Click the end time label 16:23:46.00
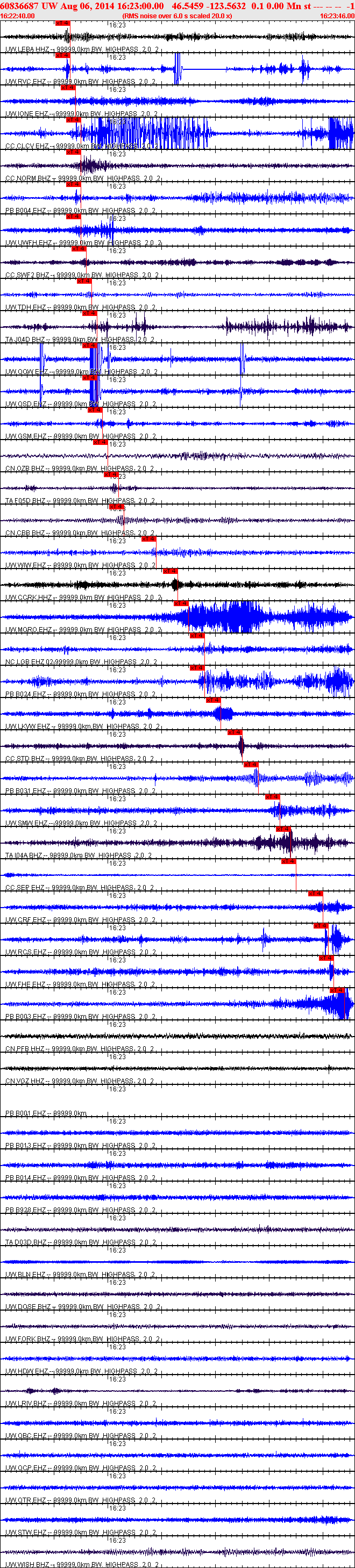This screenshot has height=1568, width=355. (x=337, y=16)
